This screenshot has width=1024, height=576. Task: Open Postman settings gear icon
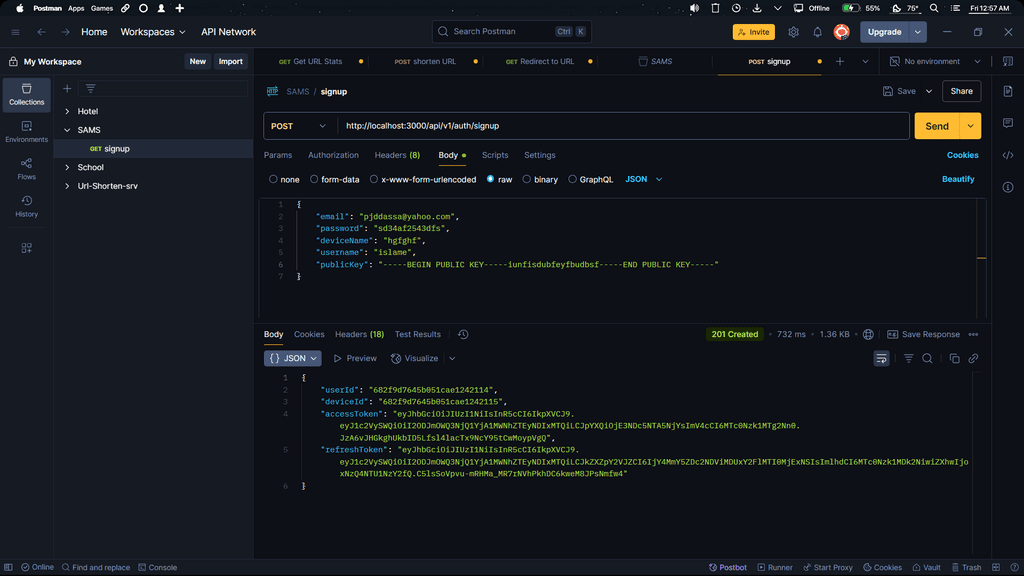[793, 32]
